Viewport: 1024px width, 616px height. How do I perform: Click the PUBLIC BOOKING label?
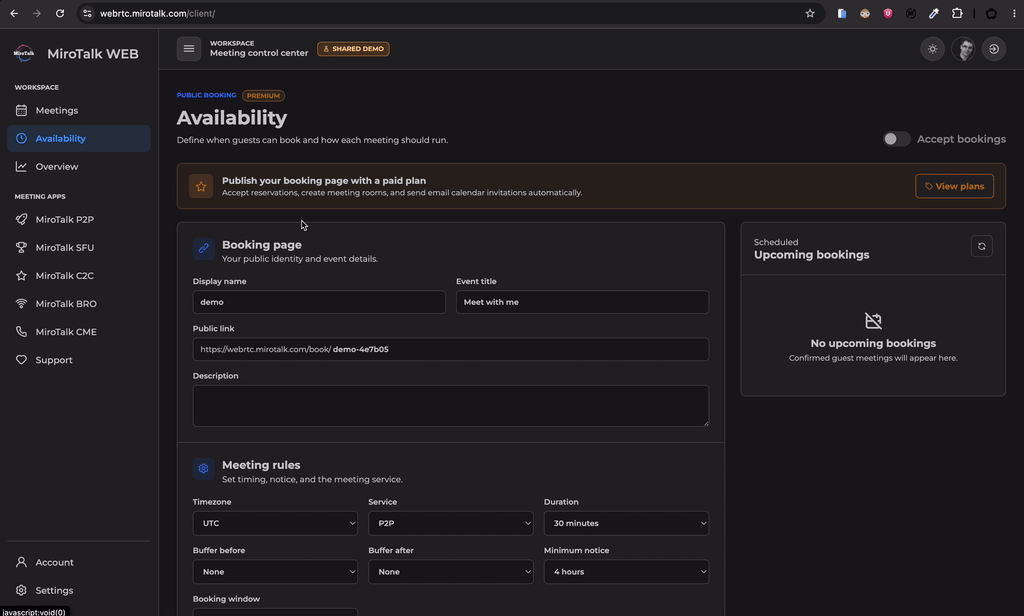pos(206,95)
